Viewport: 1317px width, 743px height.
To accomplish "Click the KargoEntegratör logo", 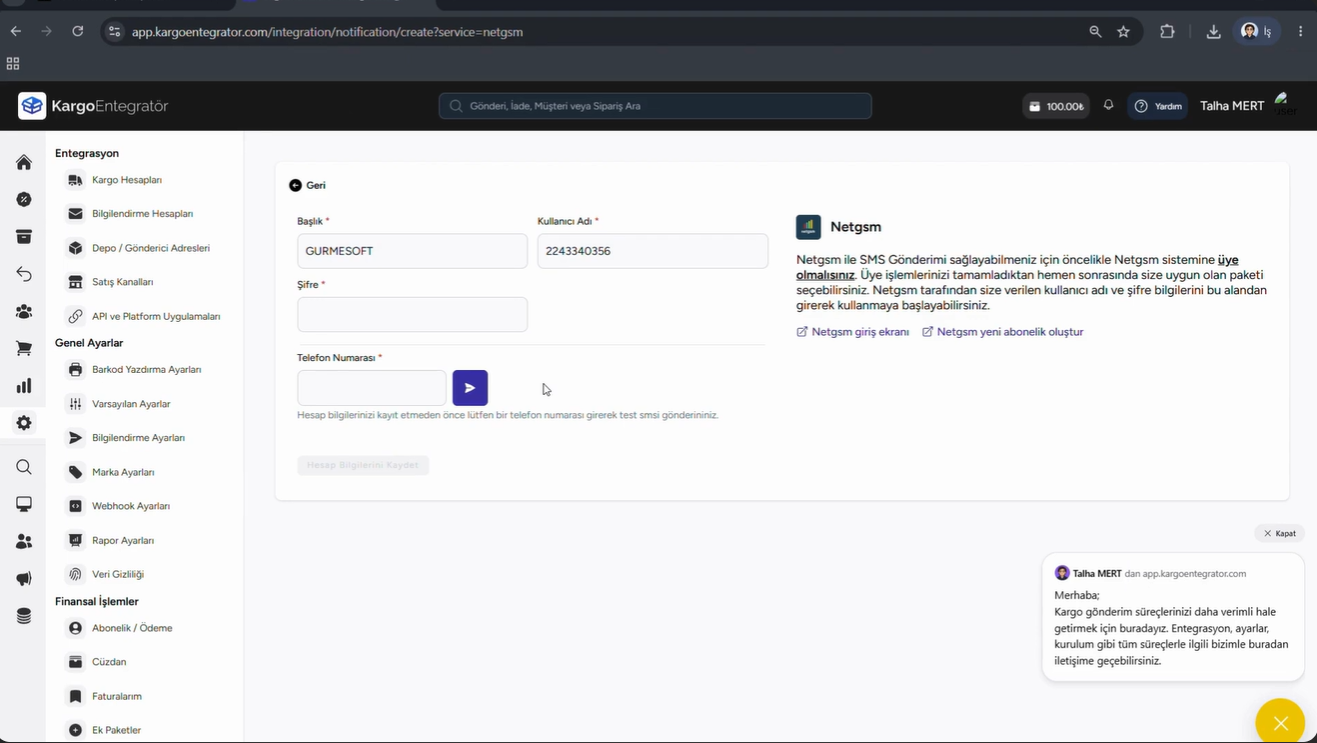I will pos(93,106).
